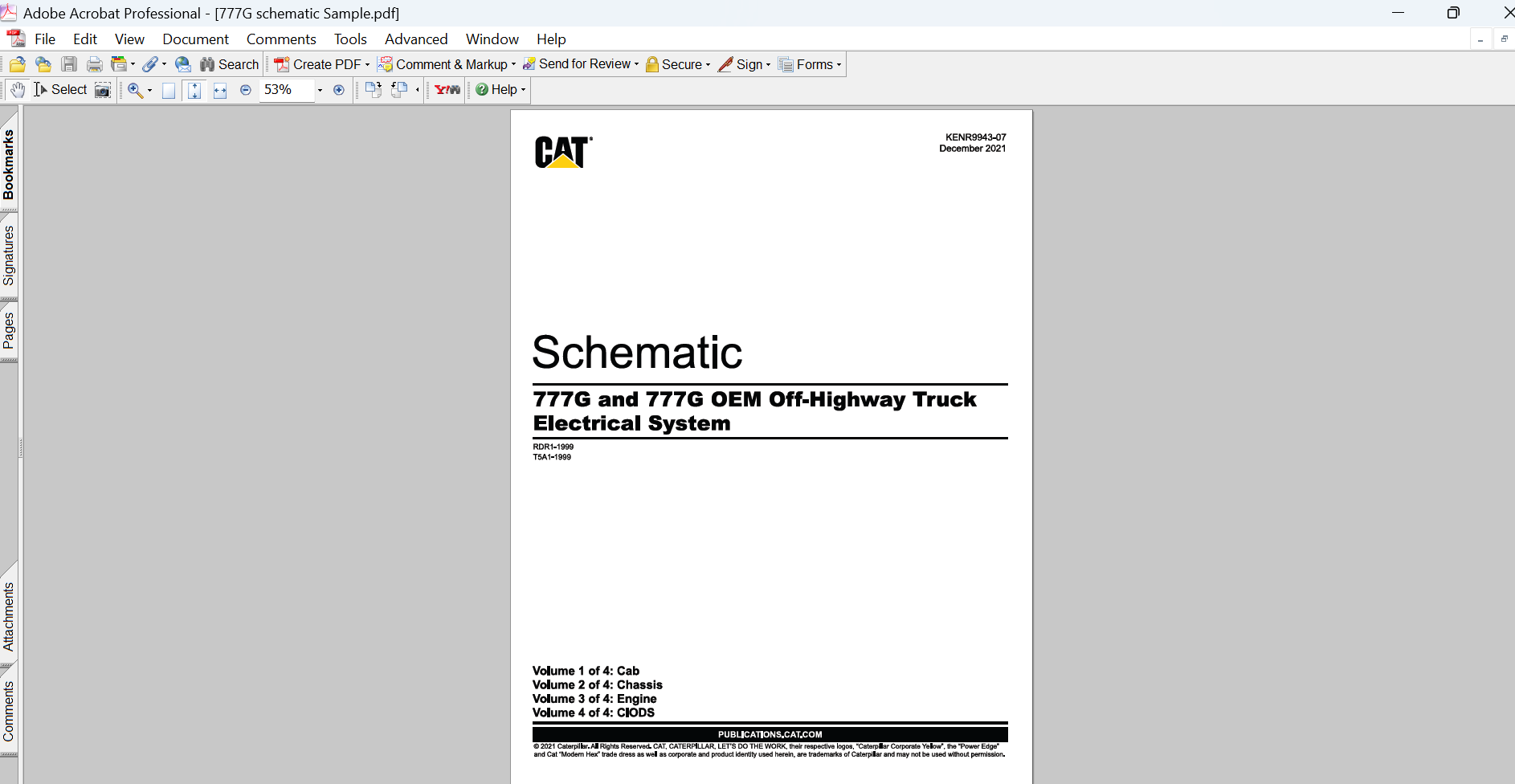Click the Save floppy disk icon
Screen dimensions: 1515x784
point(69,64)
